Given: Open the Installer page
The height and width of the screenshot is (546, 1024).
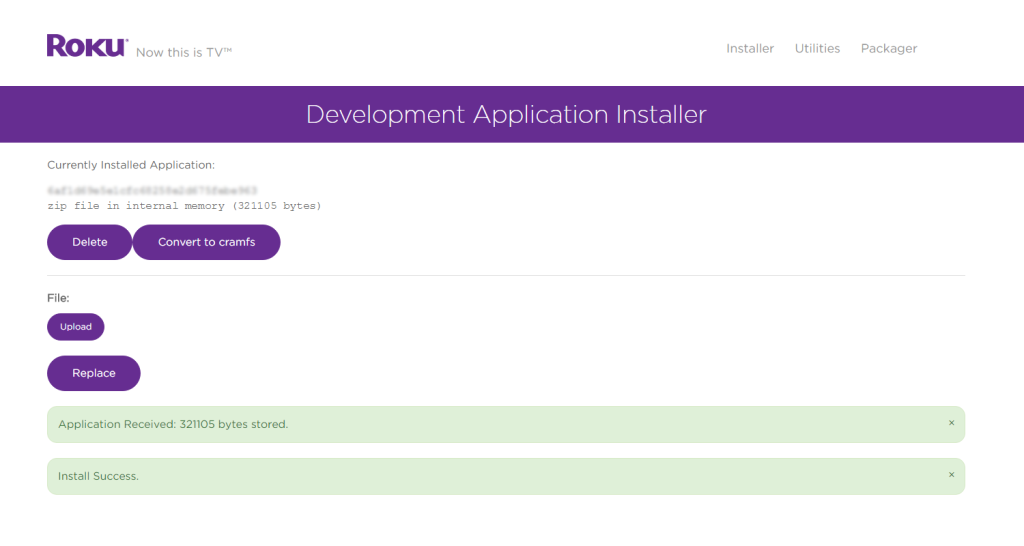Looking at the screenshot, I should coord(750,48).
